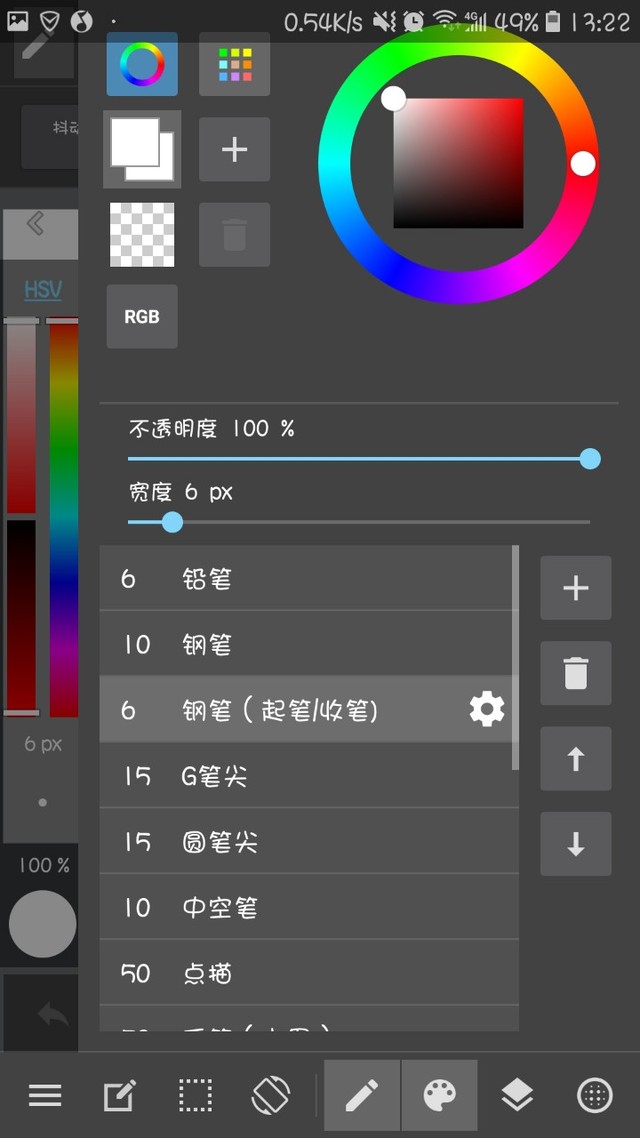Move the selected brush down
The width and height of the screenshot is (640, 1138).
575,843
